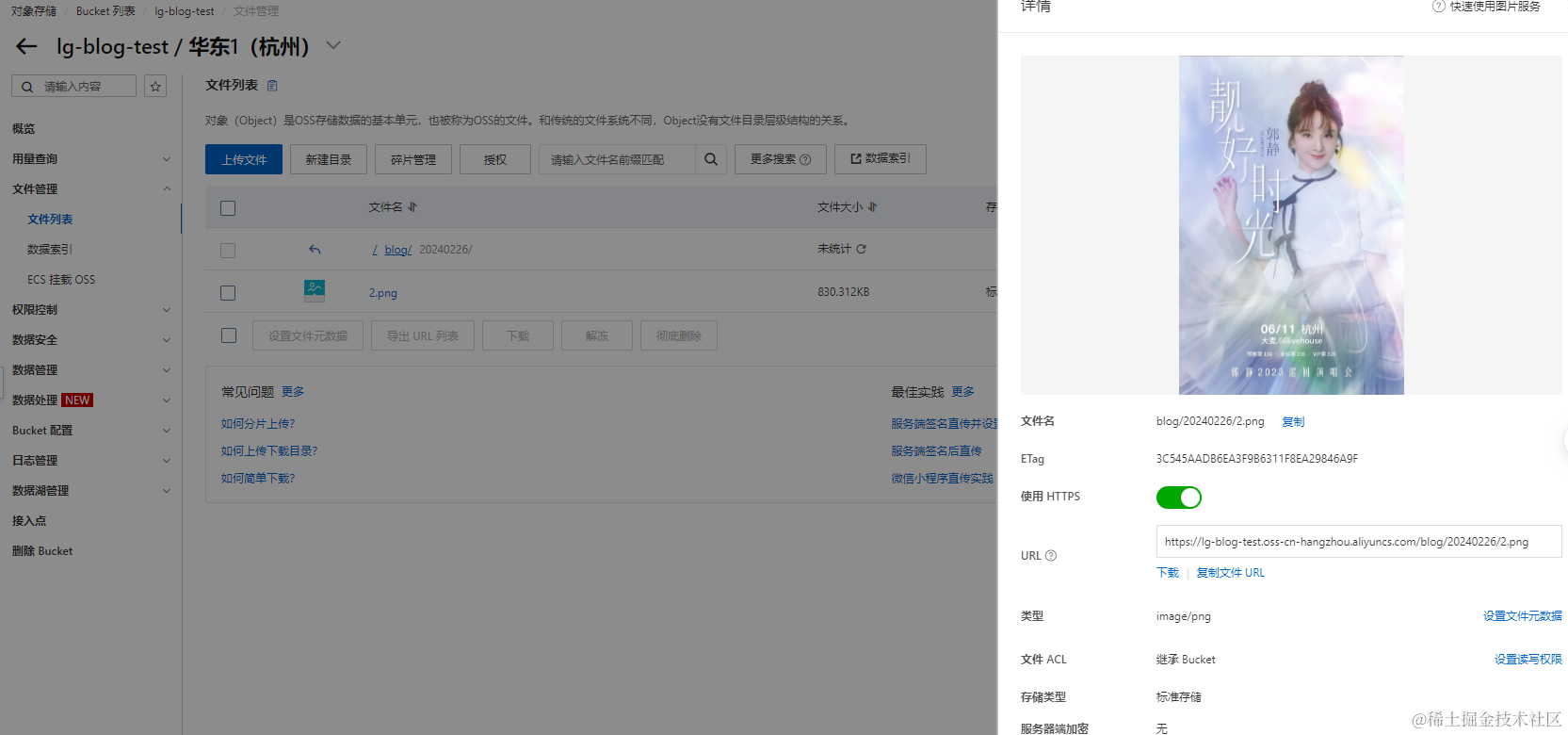Open 删除 Bucket in the sidebar

(x=42, y=551)
